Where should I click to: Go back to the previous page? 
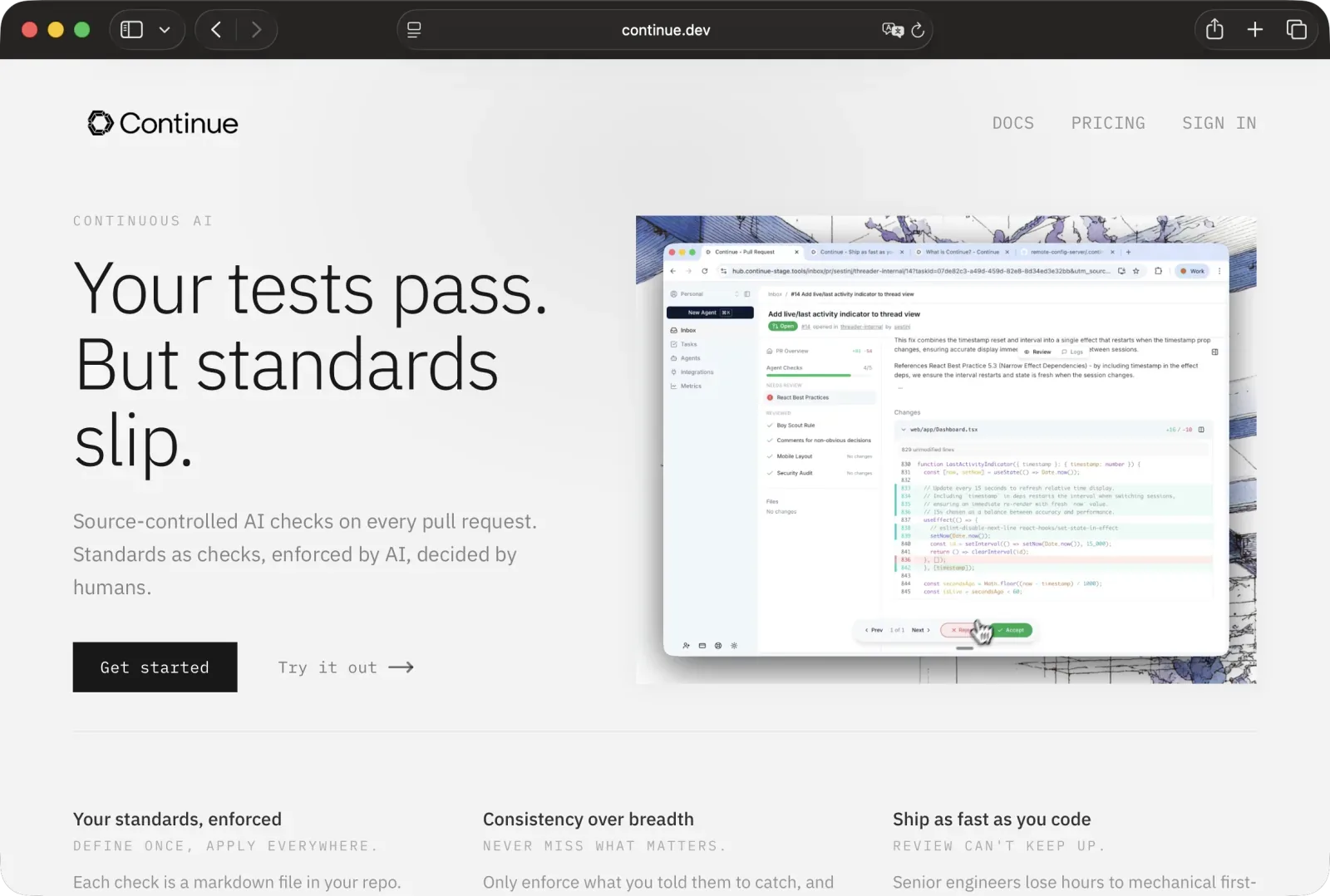pyautogui.click(x=216, y=30)
